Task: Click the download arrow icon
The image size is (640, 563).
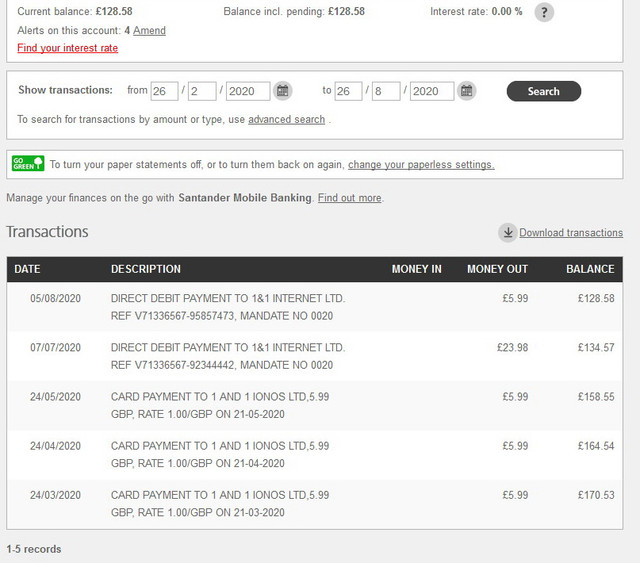Action: [x=508, y=232]
